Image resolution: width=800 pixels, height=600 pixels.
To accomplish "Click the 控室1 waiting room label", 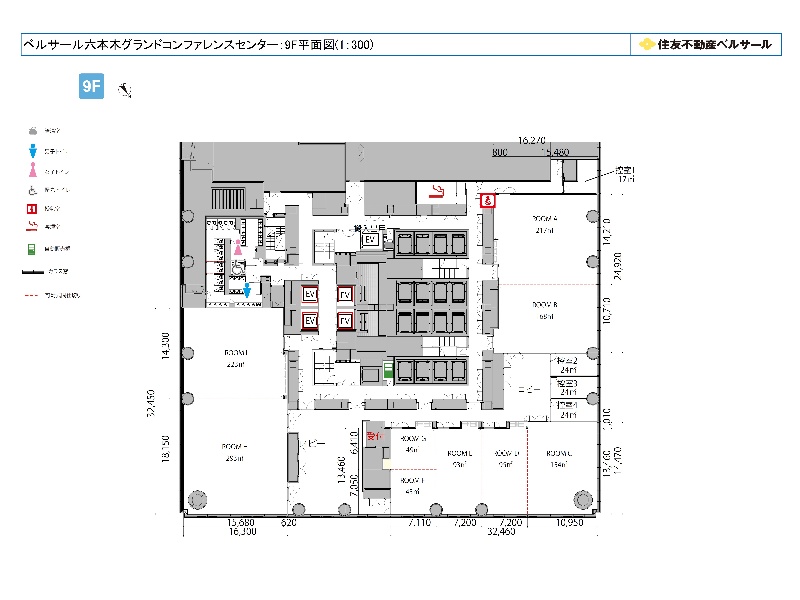I will 625,170.
